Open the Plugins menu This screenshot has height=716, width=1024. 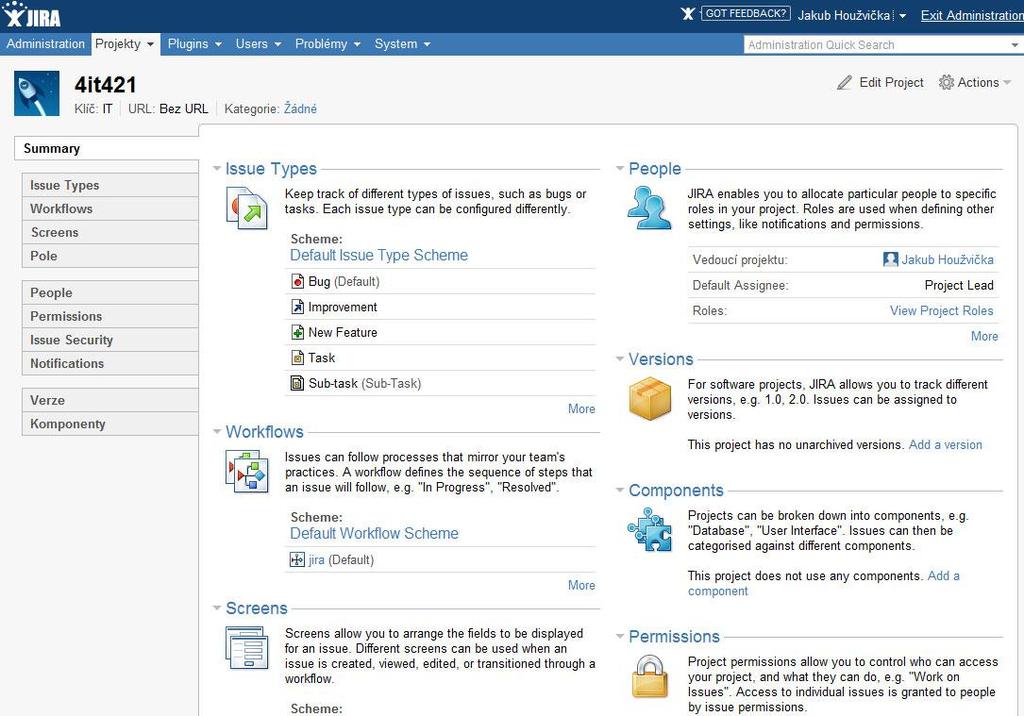point(195,44)
